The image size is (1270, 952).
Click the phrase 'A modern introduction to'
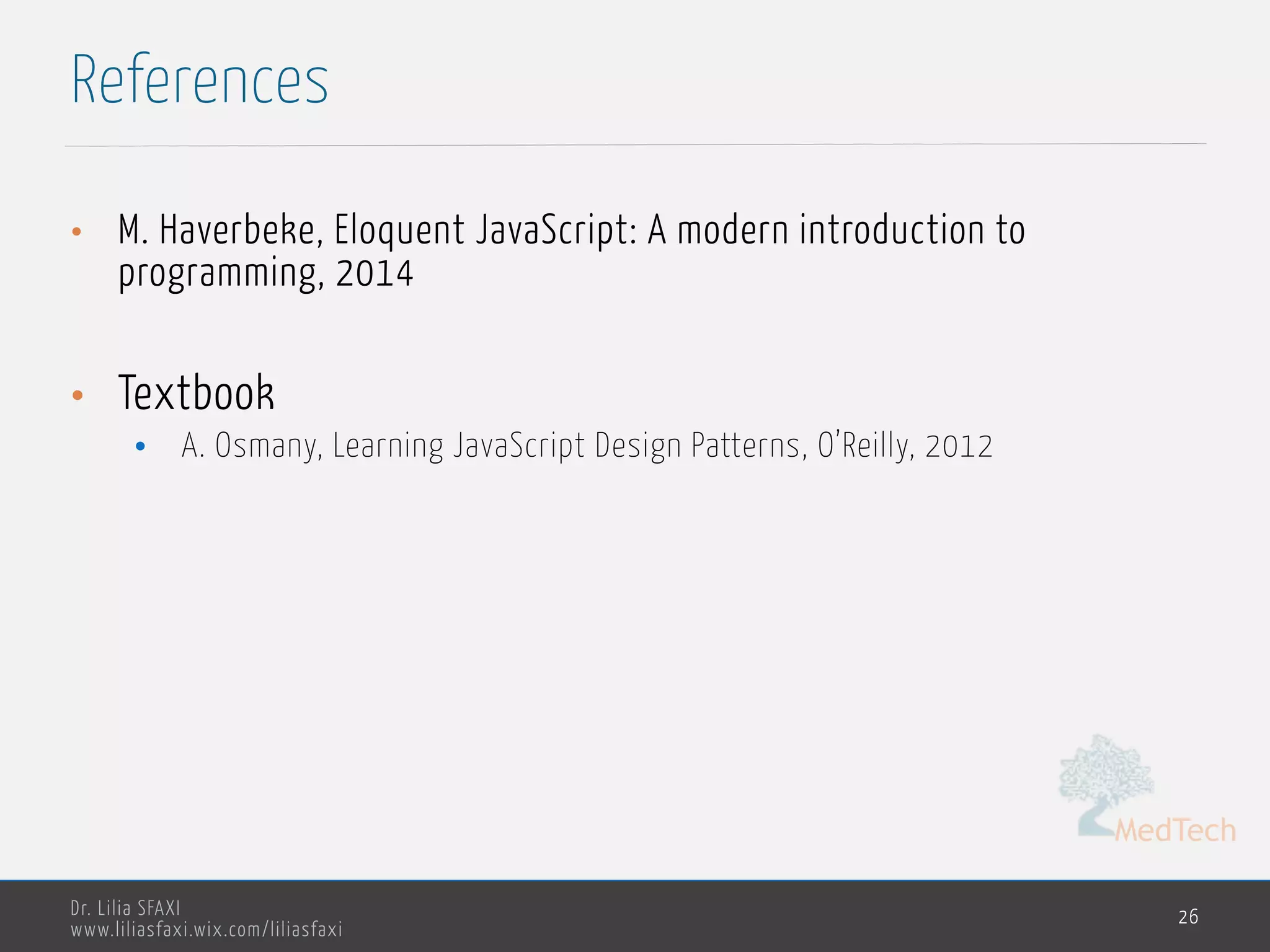(x=836, y=231)
